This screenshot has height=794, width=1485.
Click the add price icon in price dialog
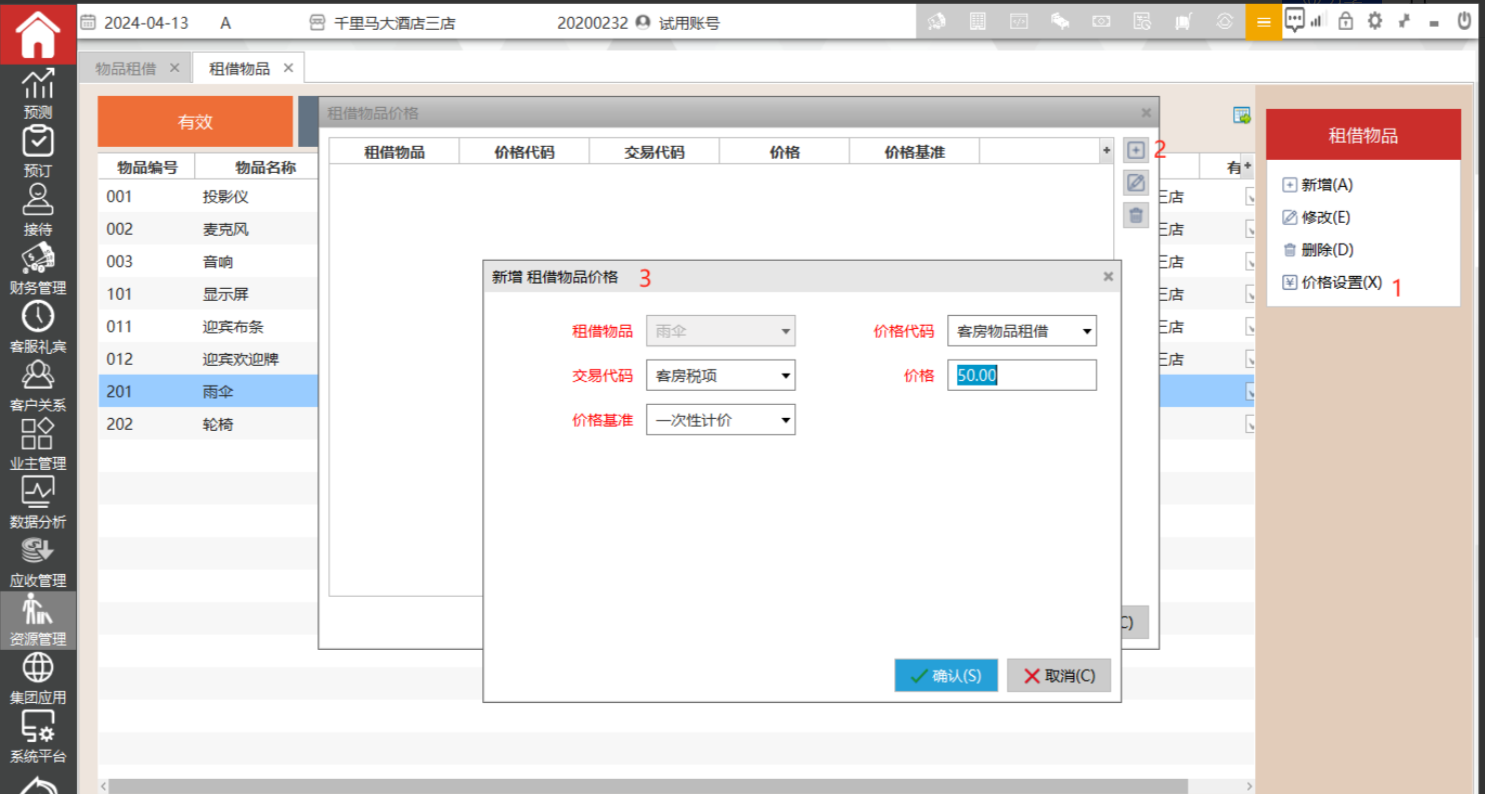point(1135,151)
